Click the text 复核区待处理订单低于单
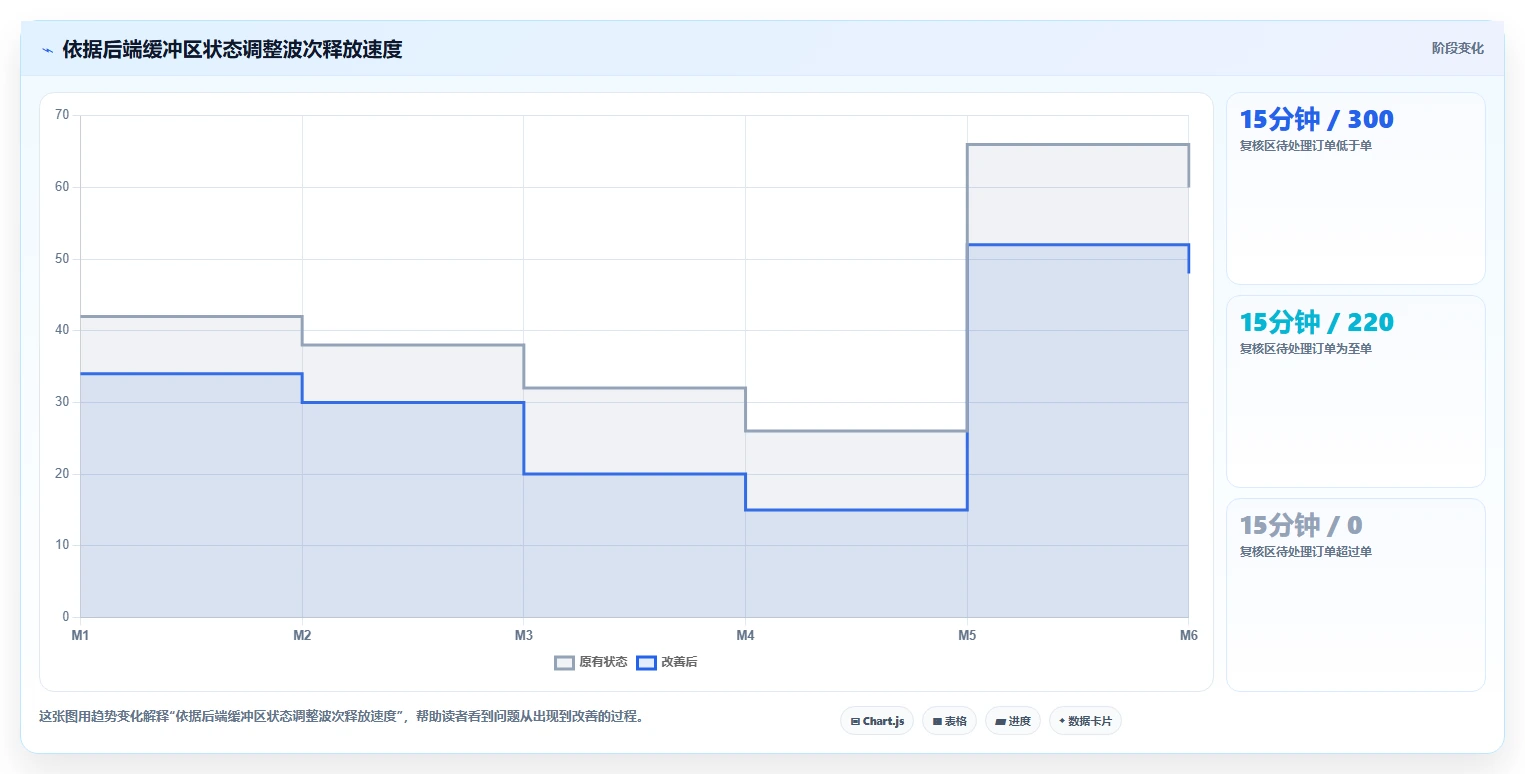The width and height of the screenshot is (1525, 774). point(1305,146)
